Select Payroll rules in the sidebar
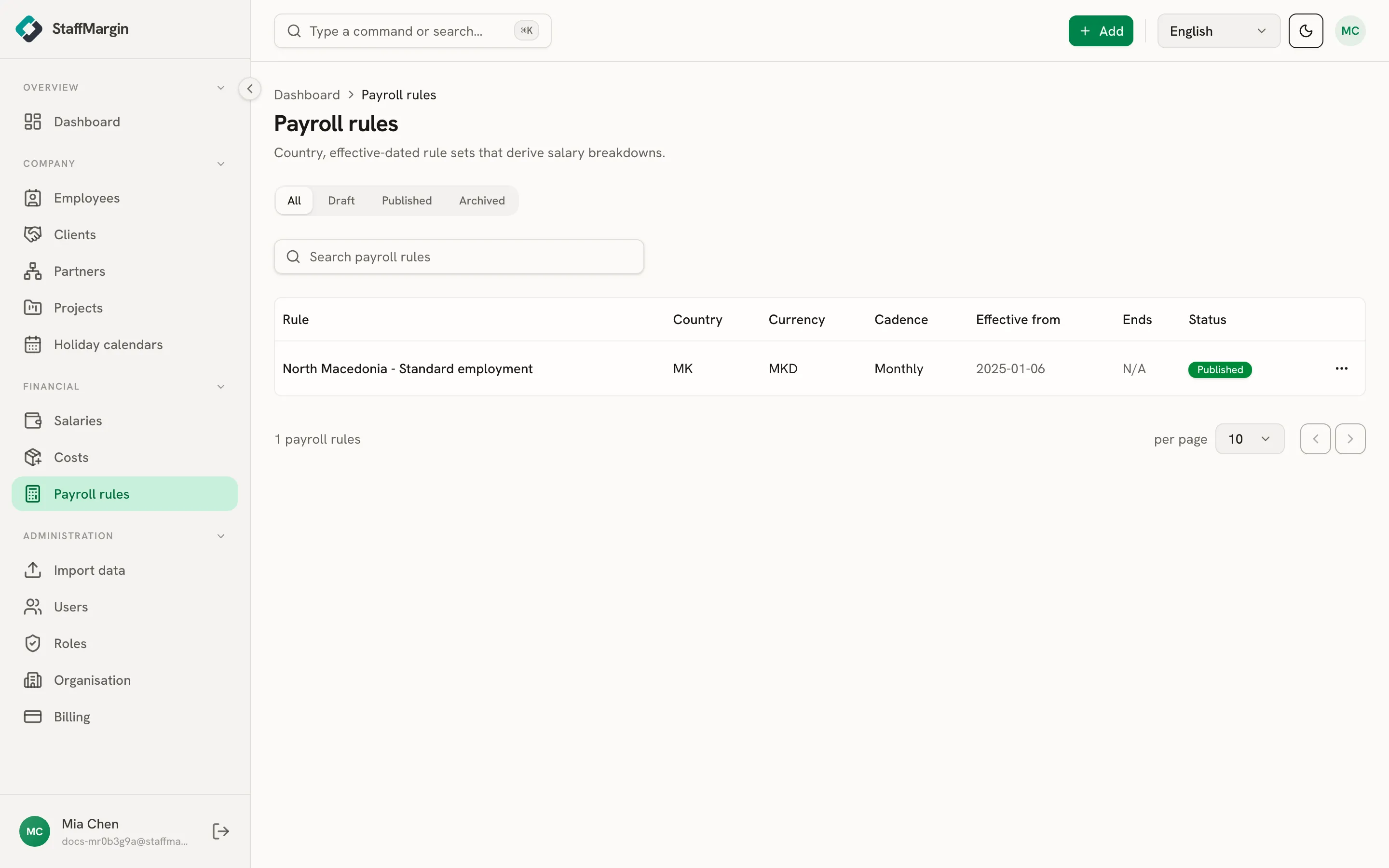Screen dimensions: 1389x868 click(124, 494)
